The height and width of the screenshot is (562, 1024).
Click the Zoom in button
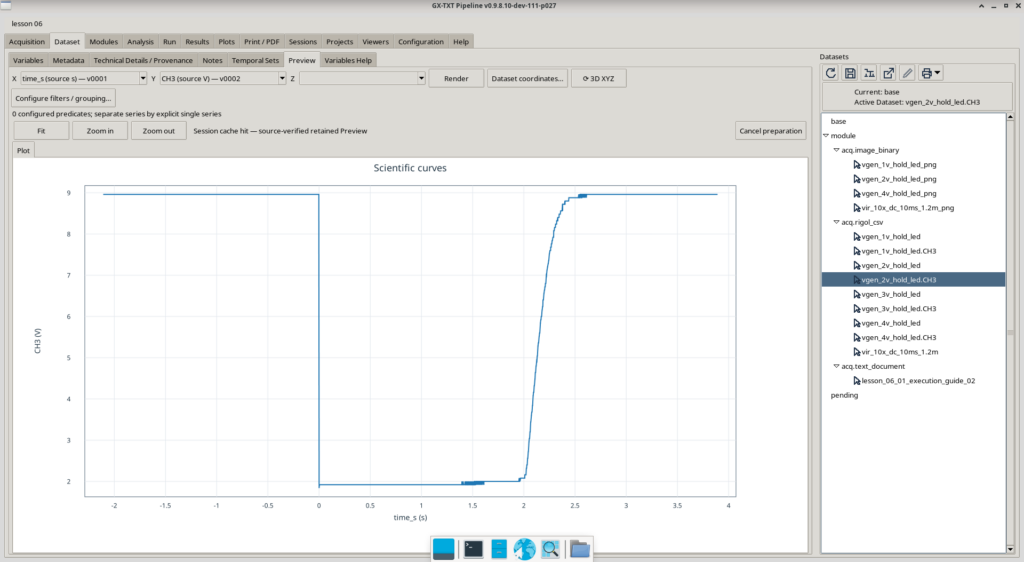[100, 131]
